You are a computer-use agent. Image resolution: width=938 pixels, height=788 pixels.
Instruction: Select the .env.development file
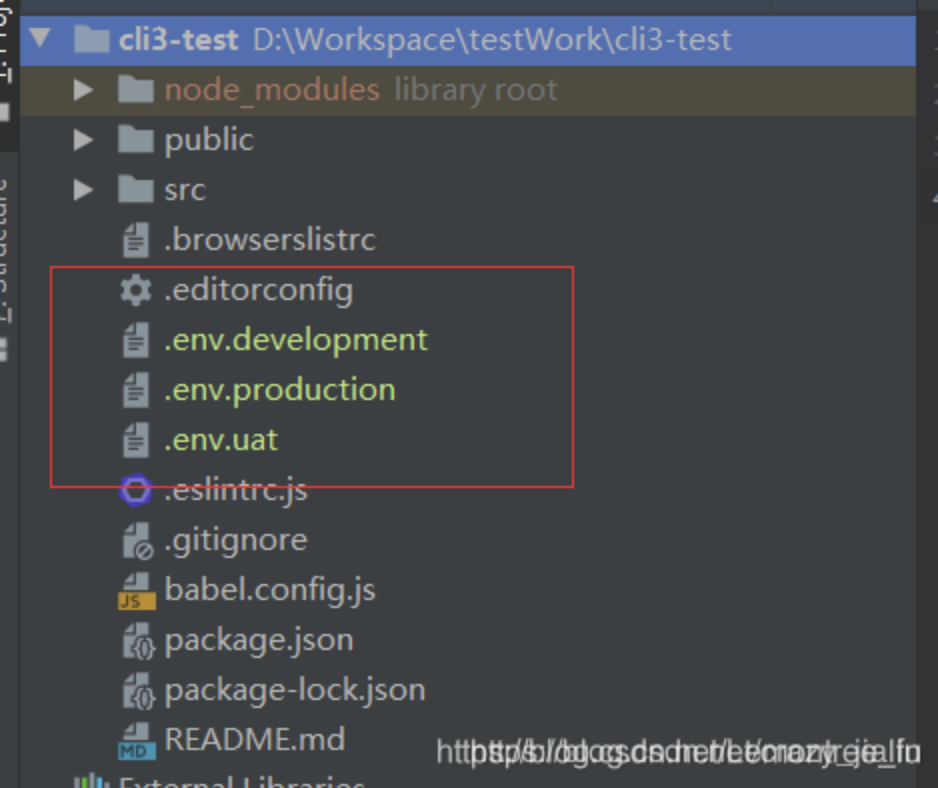[295, 340]
